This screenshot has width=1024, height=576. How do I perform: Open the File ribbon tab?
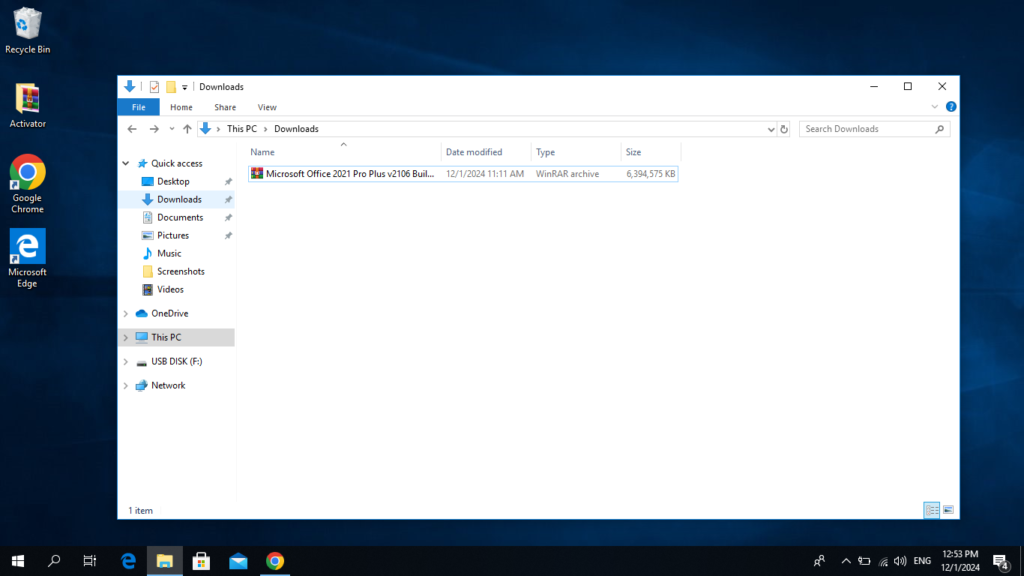pyautogui.click(x=138, y=107)
